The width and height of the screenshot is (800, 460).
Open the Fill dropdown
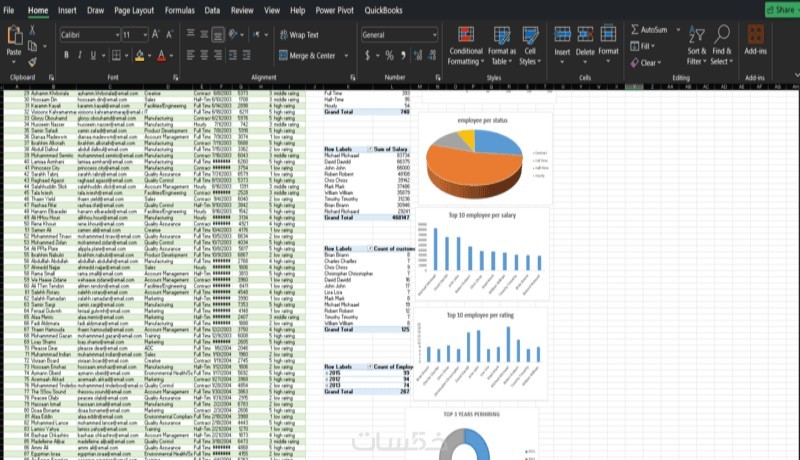(x=642, y=46)
